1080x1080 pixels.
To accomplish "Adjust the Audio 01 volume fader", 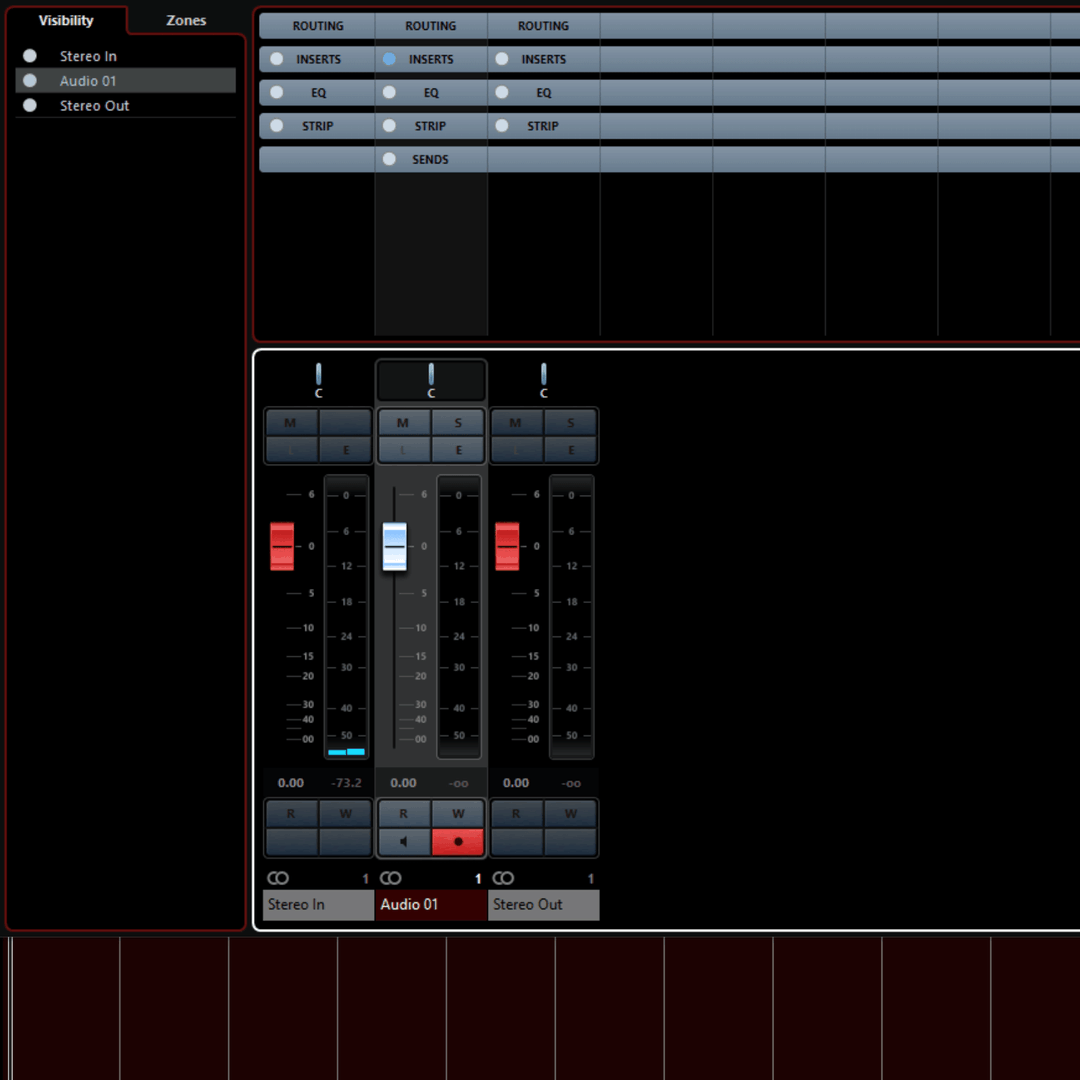I will (x=394, y=545).
